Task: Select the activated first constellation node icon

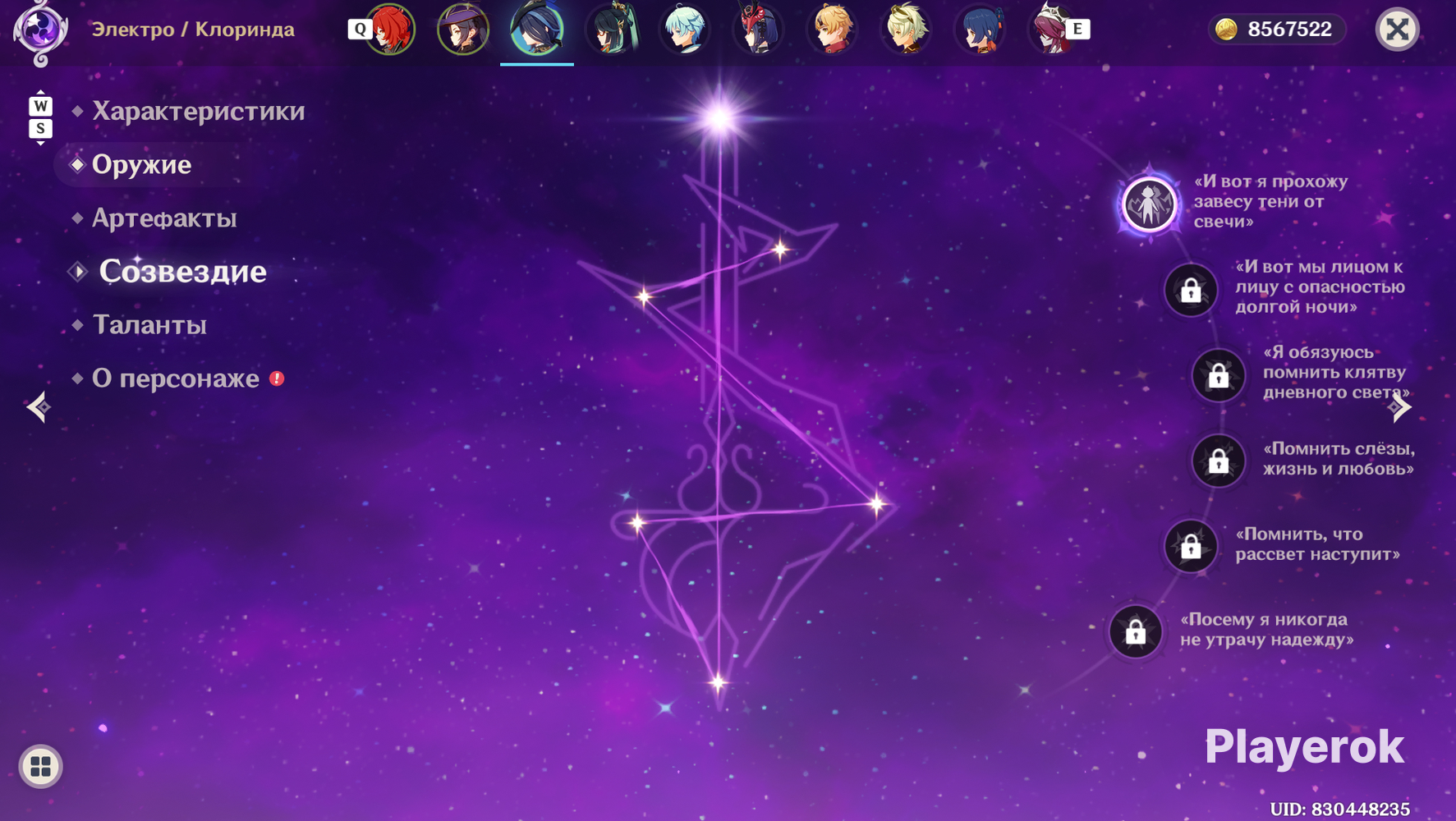Action: [x=1149, y=204]
